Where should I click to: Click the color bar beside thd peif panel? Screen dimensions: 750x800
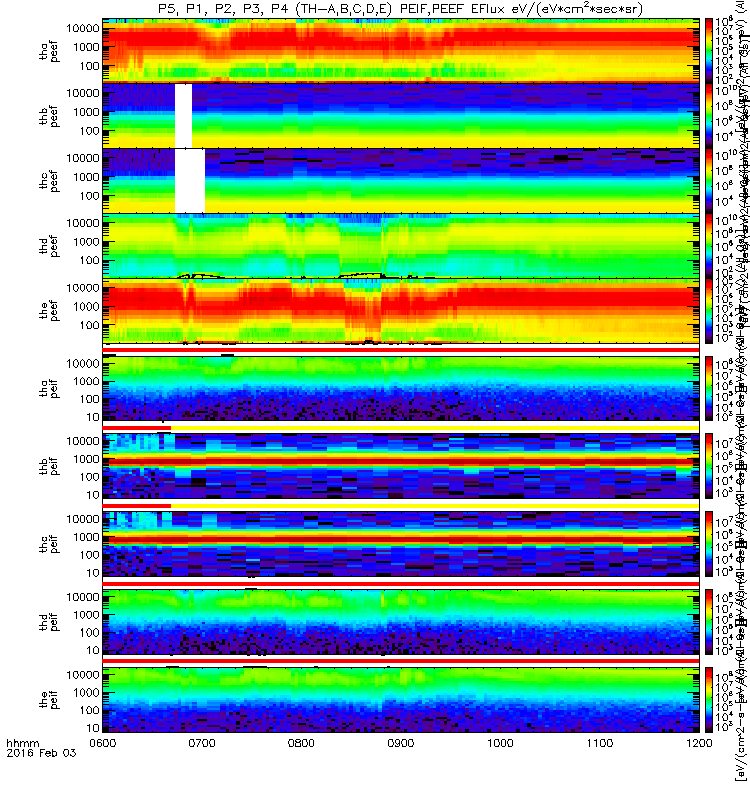point(709,622)
